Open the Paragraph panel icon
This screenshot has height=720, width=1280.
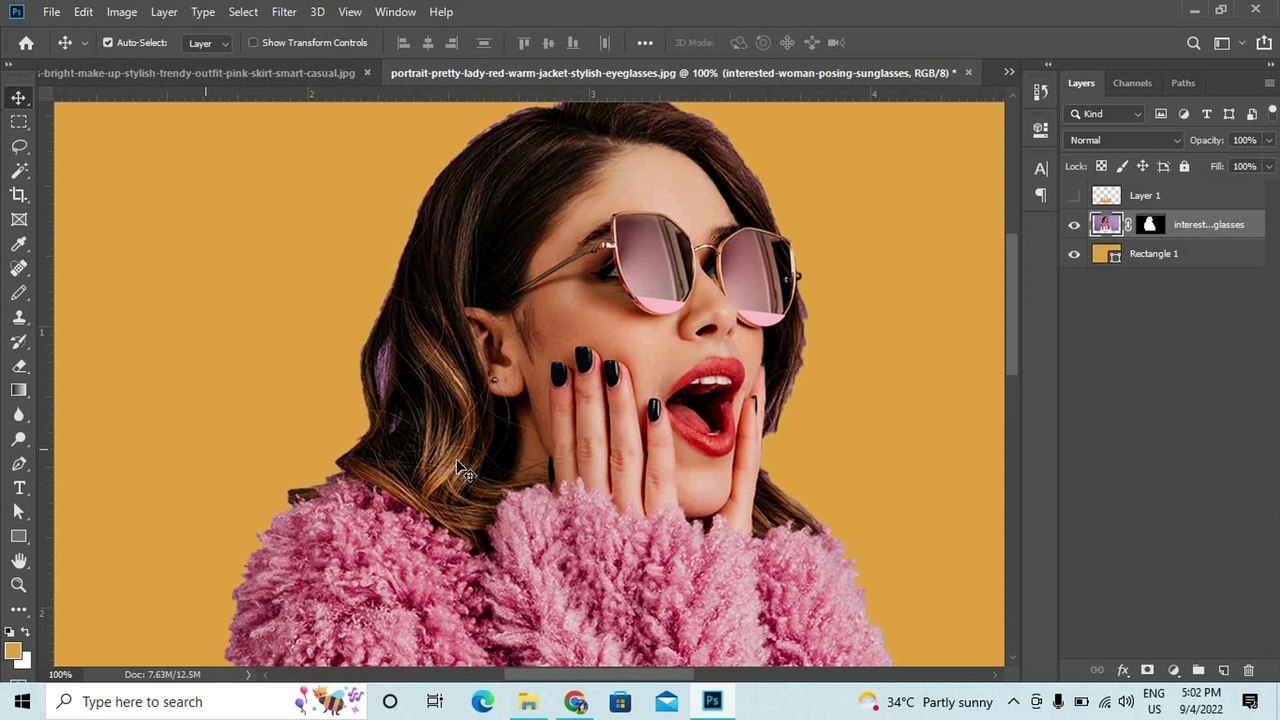coord(1041,195)
